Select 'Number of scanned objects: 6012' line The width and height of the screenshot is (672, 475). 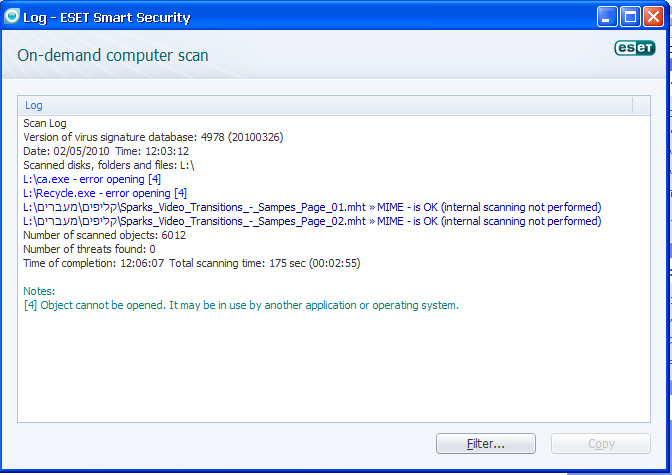click(104, 235)
